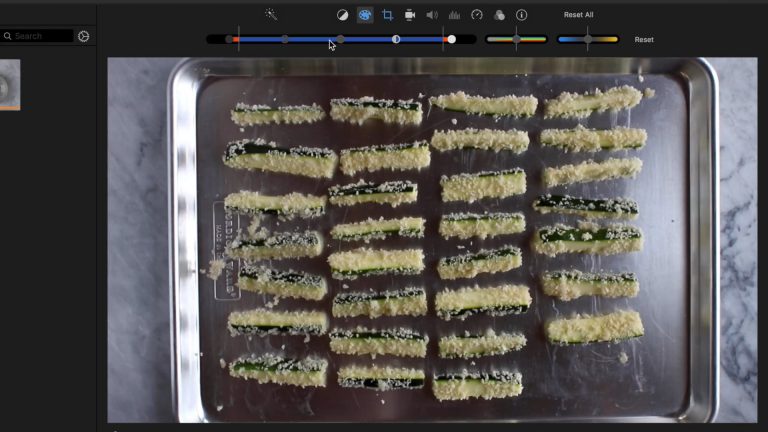
Task: Click the white highlights handle on multi-slider
Action: (x=452, y=39)
